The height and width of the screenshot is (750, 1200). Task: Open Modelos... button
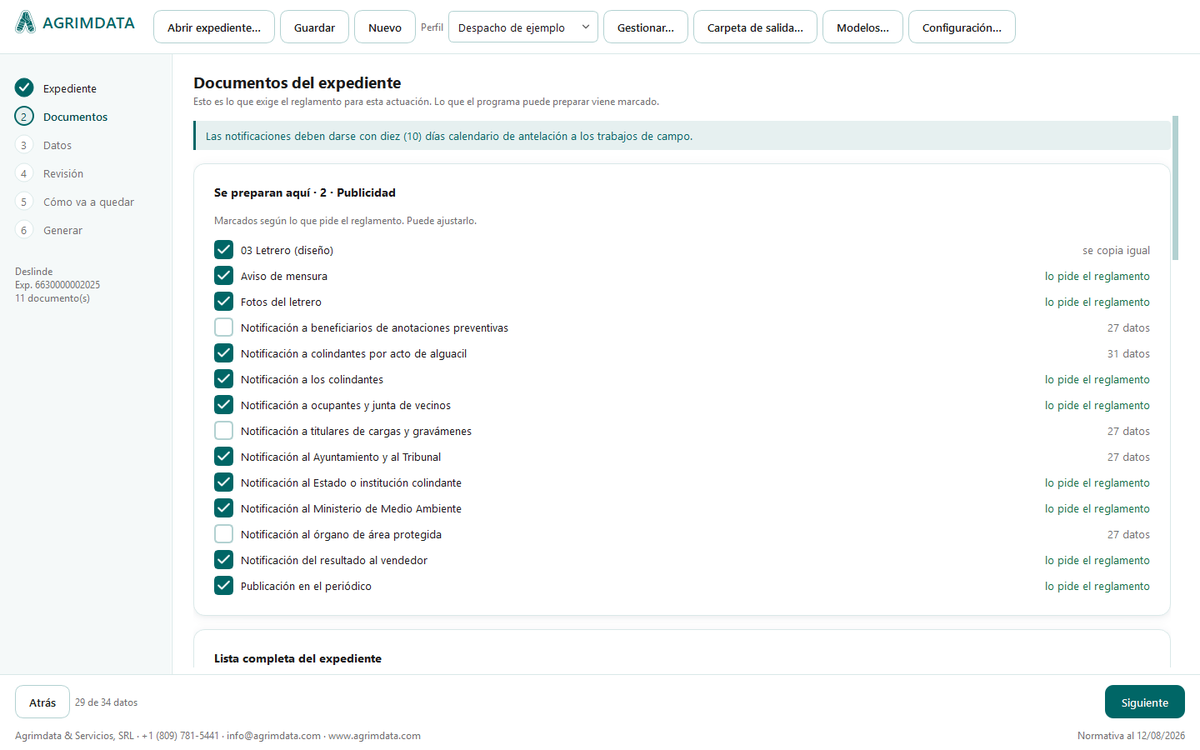(x=863, y=27)
